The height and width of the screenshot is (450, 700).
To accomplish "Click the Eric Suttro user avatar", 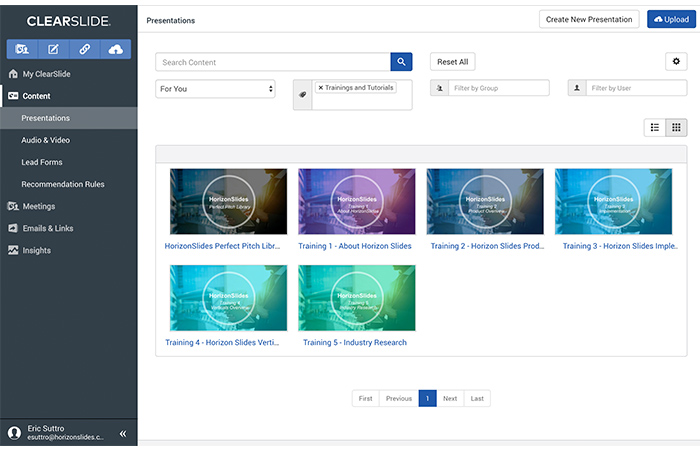I will [14, 433].
